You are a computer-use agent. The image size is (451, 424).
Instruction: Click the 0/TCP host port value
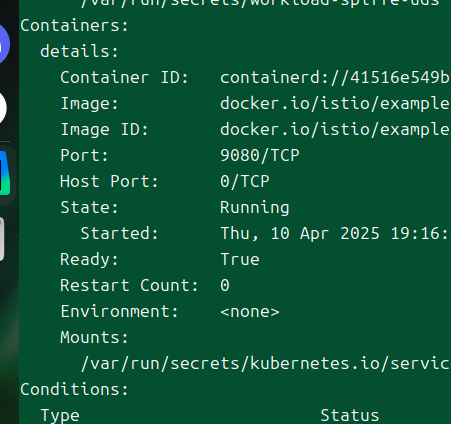(x=244, y=181)
